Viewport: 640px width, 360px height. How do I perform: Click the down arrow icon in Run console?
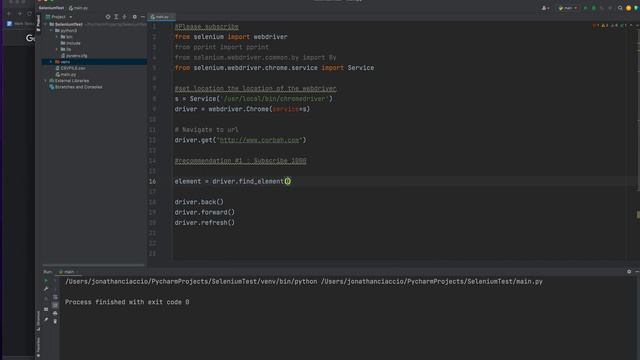point(55,289)
